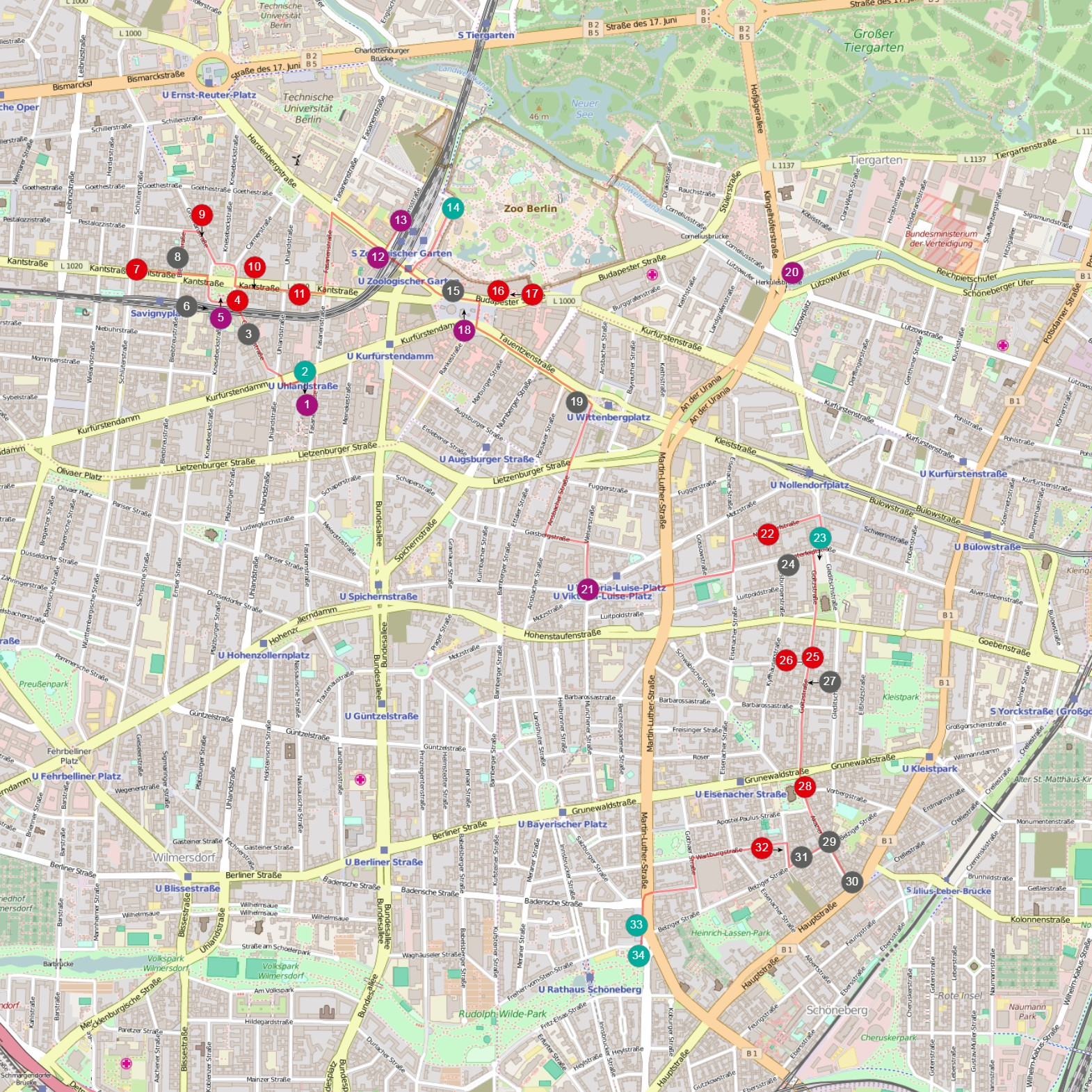Select teal marker 14 near Zoo Berlin
Image resolution: width=1092 pixels, height=1092 pixels.
[x=453, y=208]
